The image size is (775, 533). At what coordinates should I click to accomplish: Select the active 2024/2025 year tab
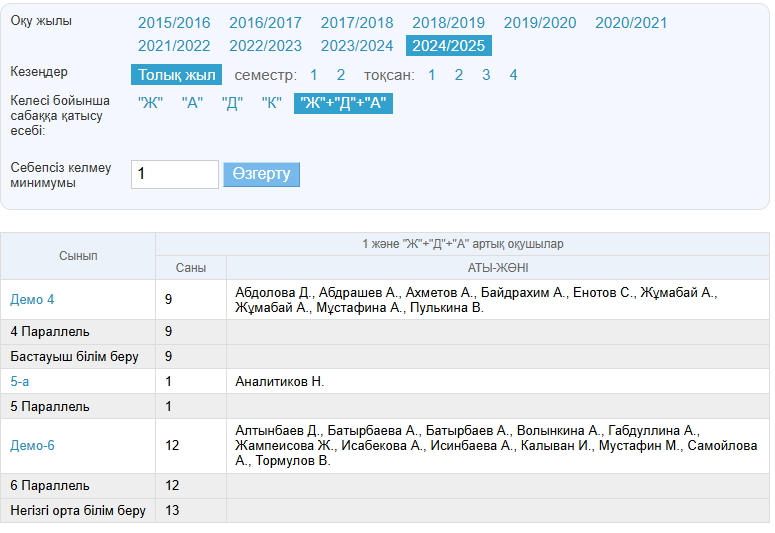click(448, 46)
